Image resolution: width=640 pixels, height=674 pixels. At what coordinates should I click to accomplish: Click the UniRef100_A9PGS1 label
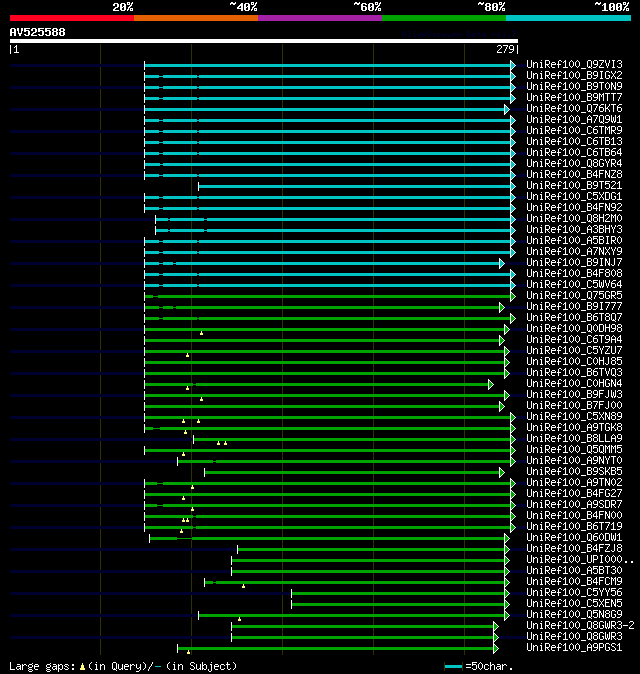[x=574, y=648]
